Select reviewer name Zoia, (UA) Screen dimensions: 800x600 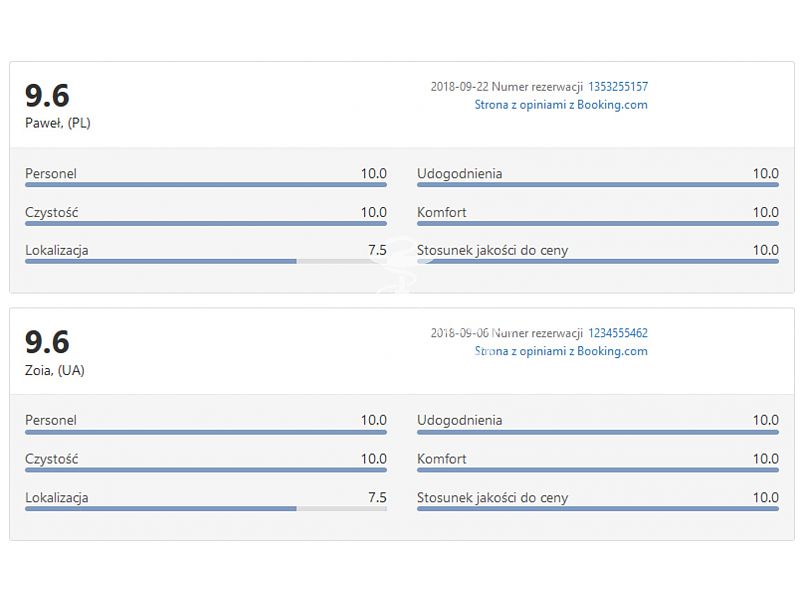55,370
